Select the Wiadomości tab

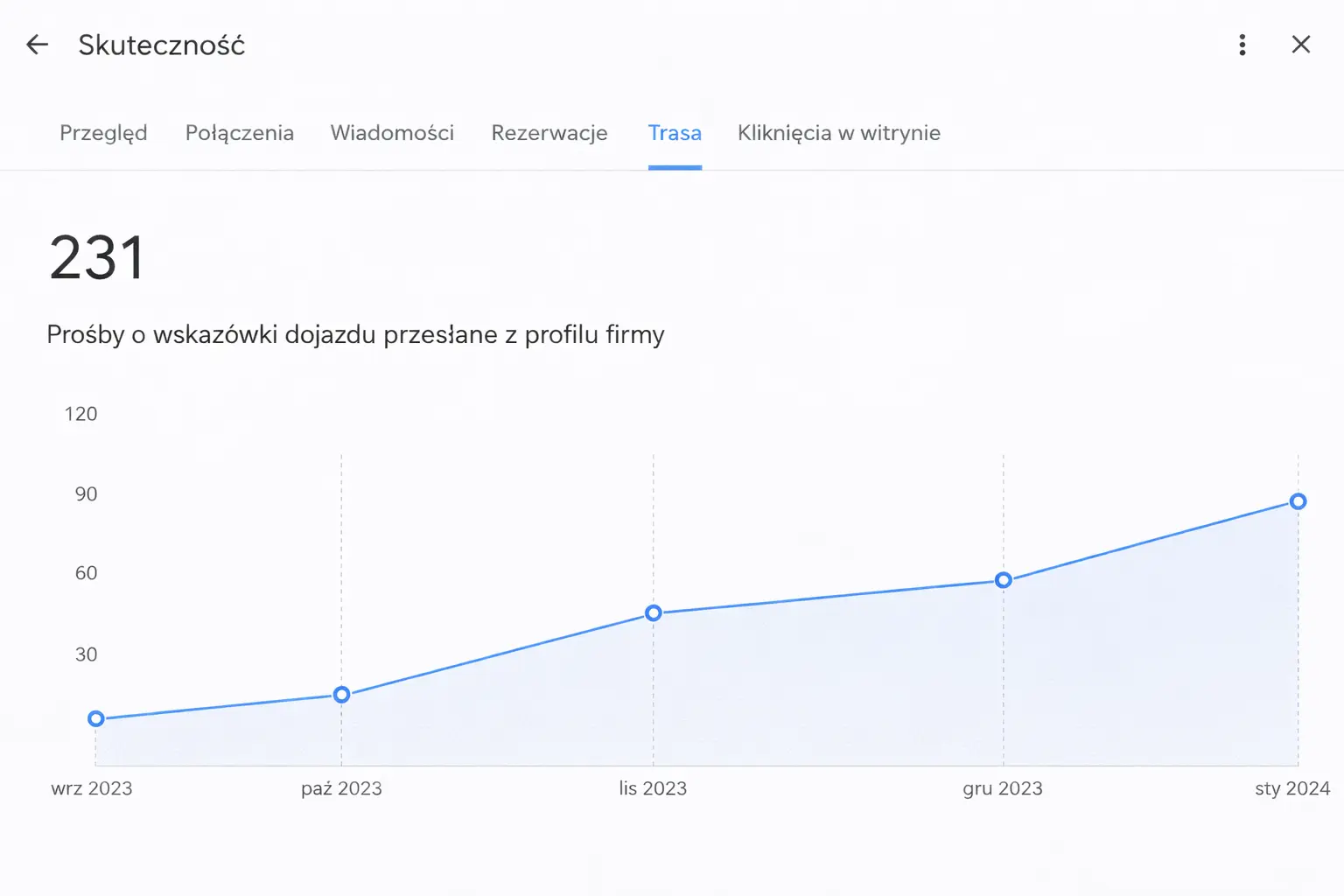(392, 133)
